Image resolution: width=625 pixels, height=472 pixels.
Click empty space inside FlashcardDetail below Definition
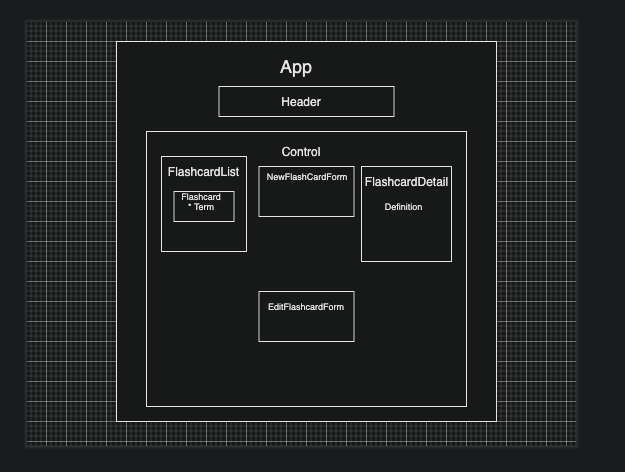(406, 237)
